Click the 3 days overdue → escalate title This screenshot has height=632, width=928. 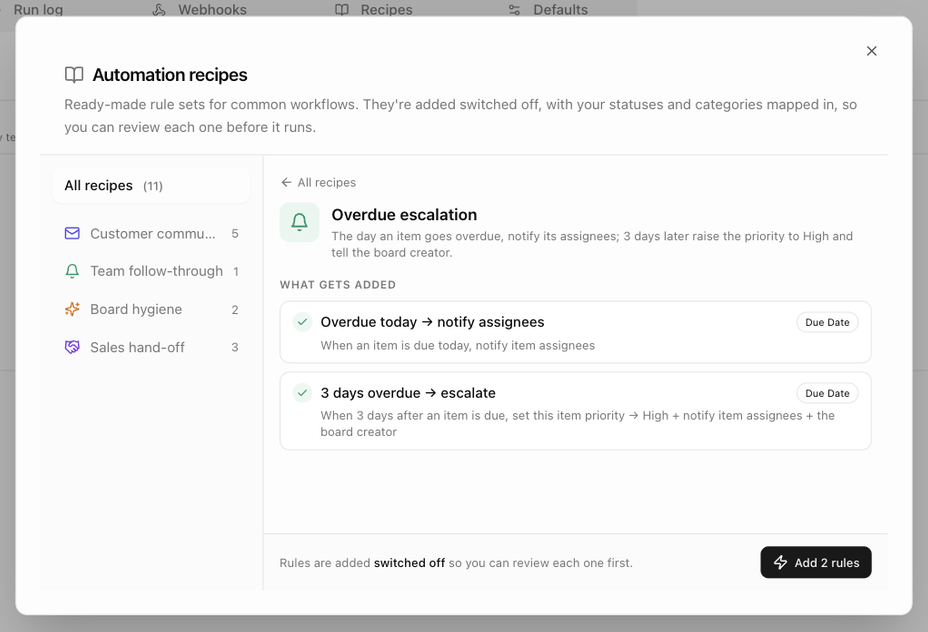pyautogui.click(x=408, y=393)
